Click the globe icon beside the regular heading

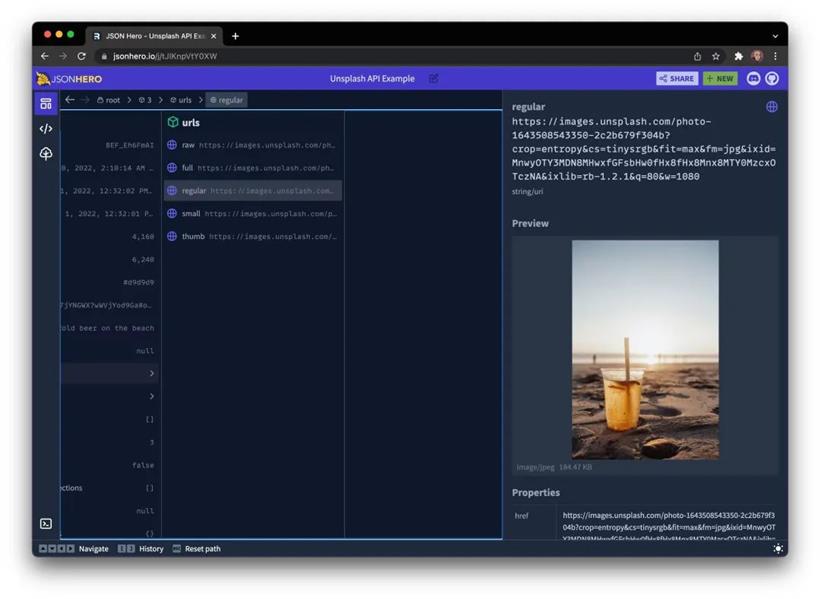(771, 107)
